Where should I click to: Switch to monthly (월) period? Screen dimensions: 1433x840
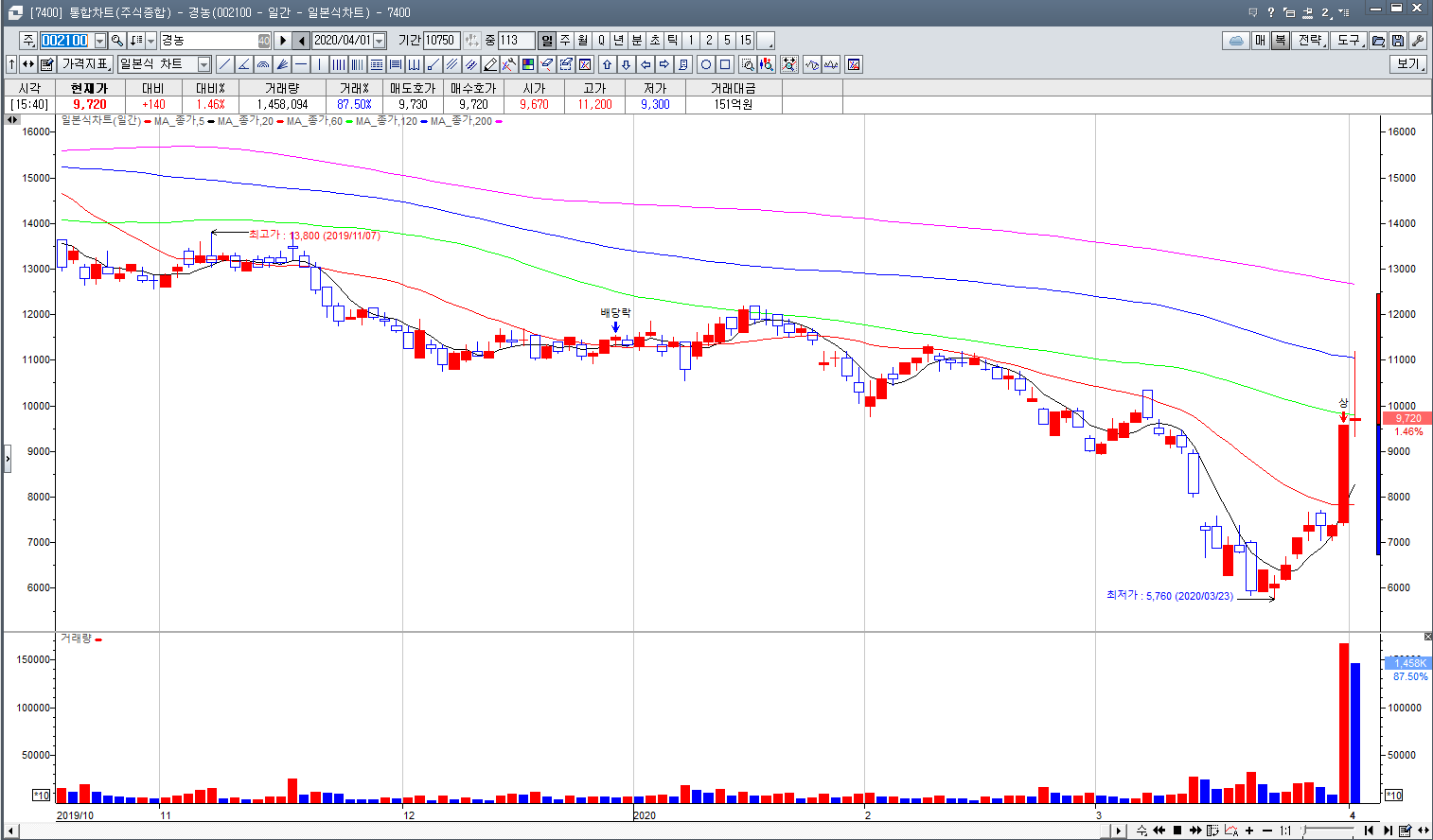point(583,41)
